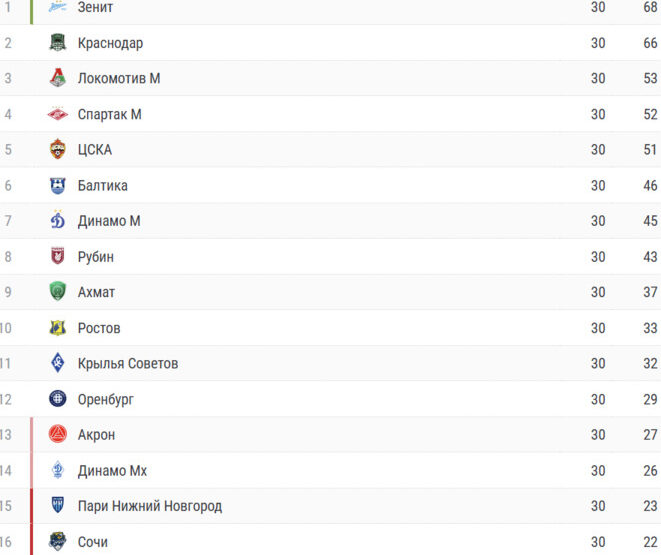Open the Крылья Советов team link
The width and height of the screenshot is (661, 555).
128,363
